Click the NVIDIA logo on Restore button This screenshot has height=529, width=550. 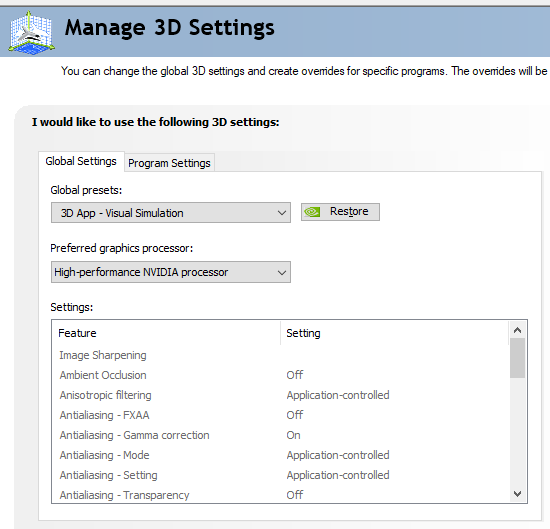click(x=312, y=212)
